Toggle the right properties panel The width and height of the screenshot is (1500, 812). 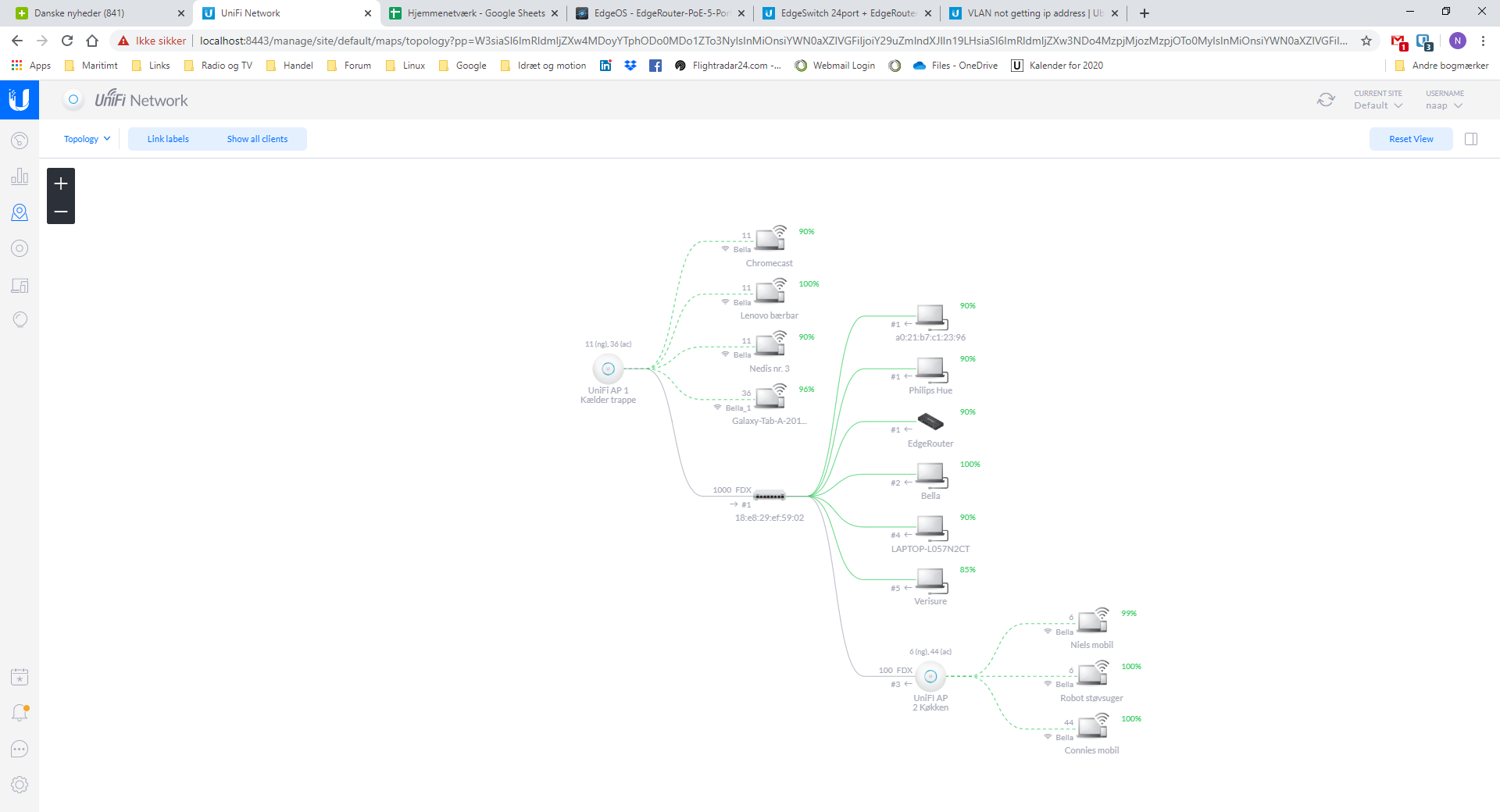(1471, 139)
